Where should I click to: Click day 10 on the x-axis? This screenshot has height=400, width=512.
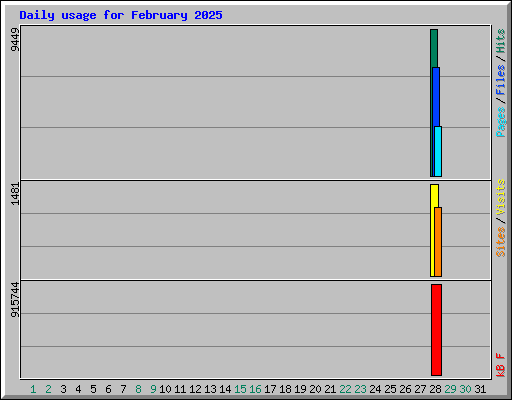click(165, 389)
